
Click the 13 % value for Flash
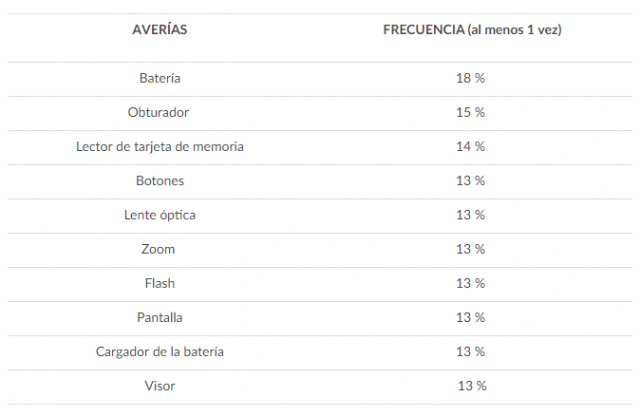coord(471,283)
